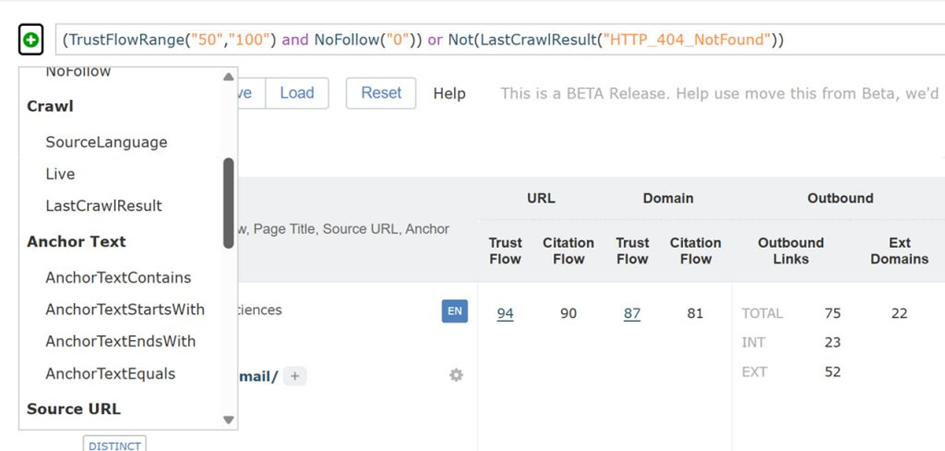Select the AnchorTextEndsWith option
This screenshot has height=451, width=945.
tap(120, 342)
